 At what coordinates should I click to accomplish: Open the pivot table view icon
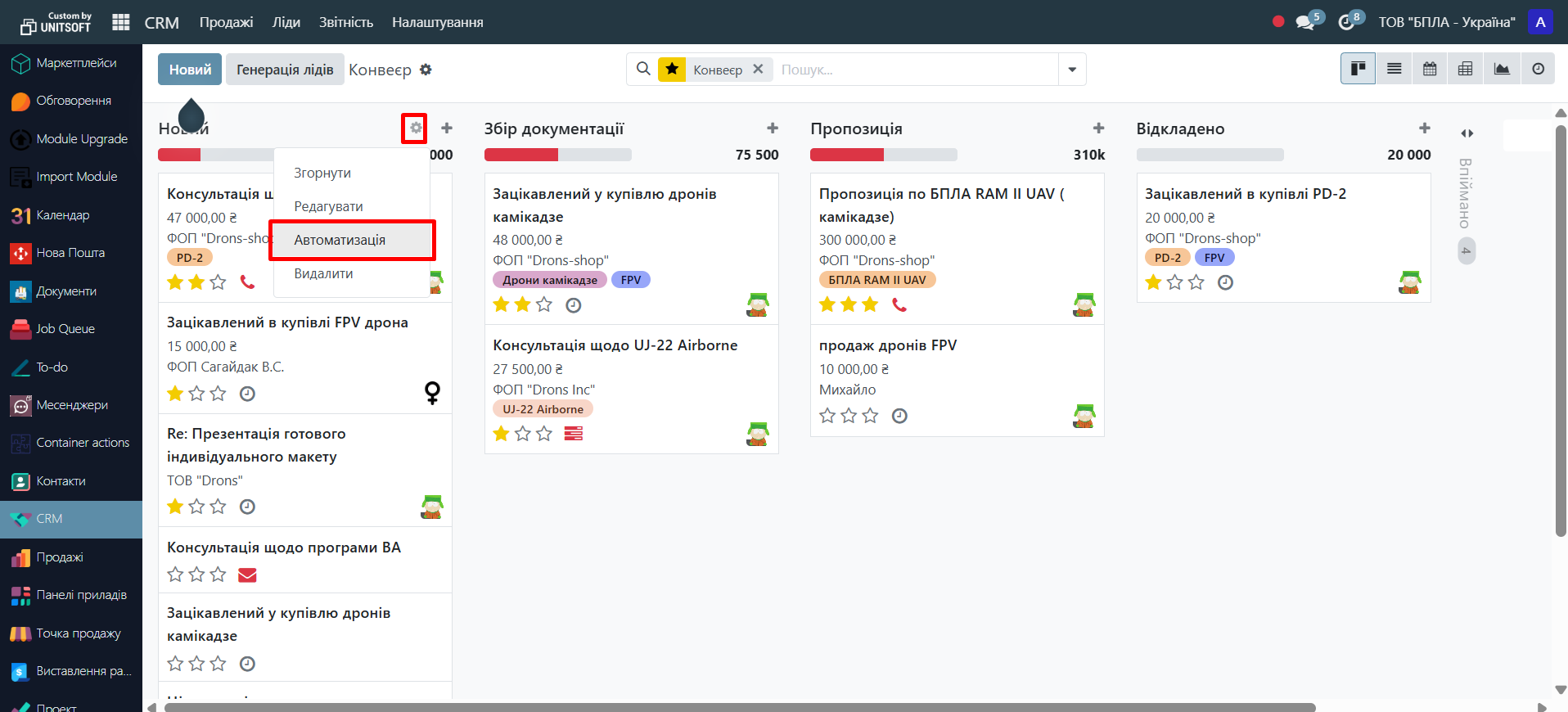[1466, 70]
